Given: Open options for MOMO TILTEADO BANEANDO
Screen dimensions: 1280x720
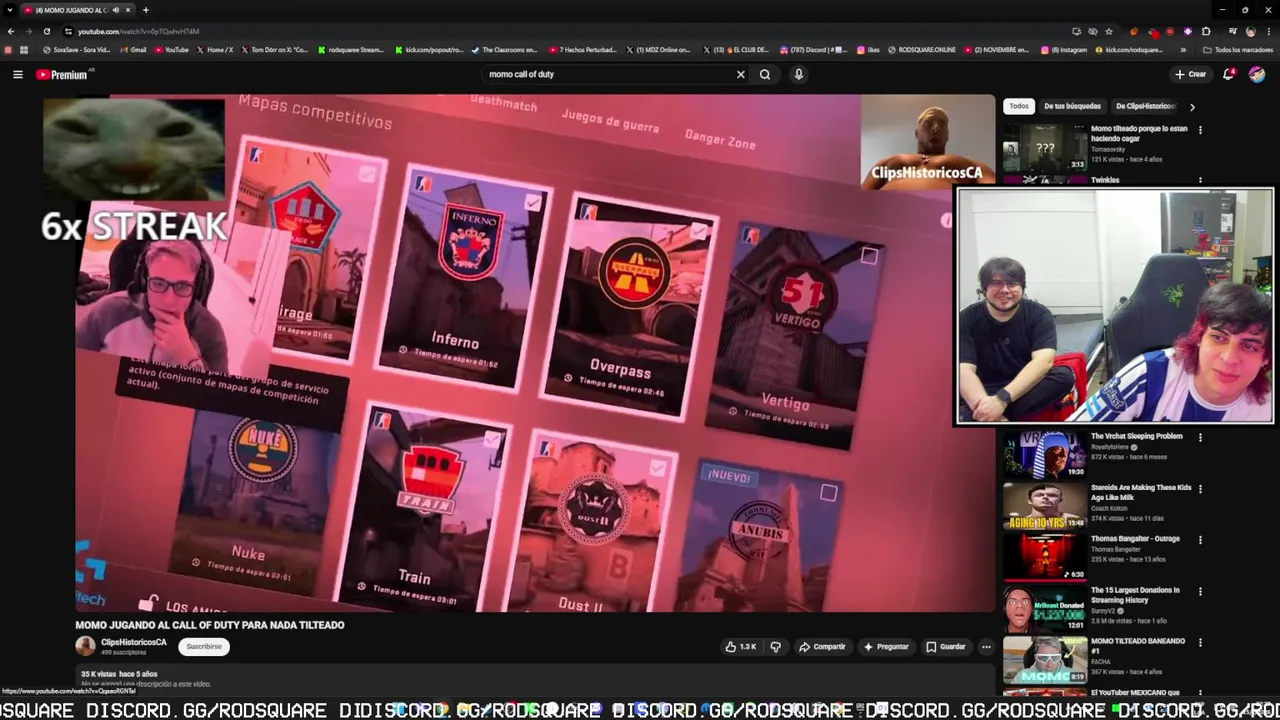Looking at the screenshot, I should (x=1200, y=642).
